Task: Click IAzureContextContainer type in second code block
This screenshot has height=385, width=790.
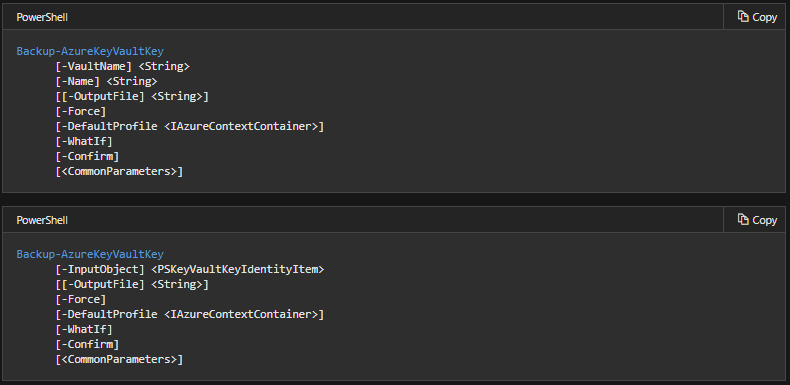Action: pos(244,314)
